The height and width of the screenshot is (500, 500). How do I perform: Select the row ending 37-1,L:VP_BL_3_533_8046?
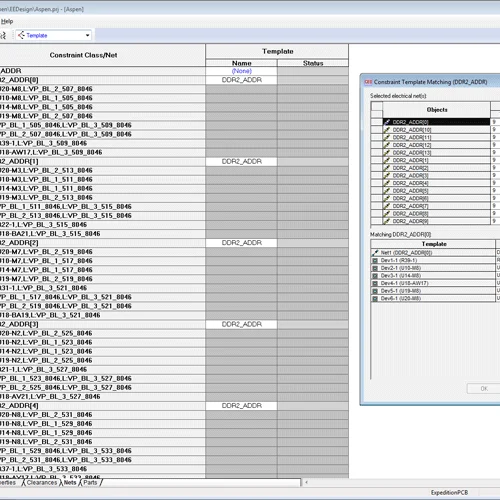coord(102,469)
